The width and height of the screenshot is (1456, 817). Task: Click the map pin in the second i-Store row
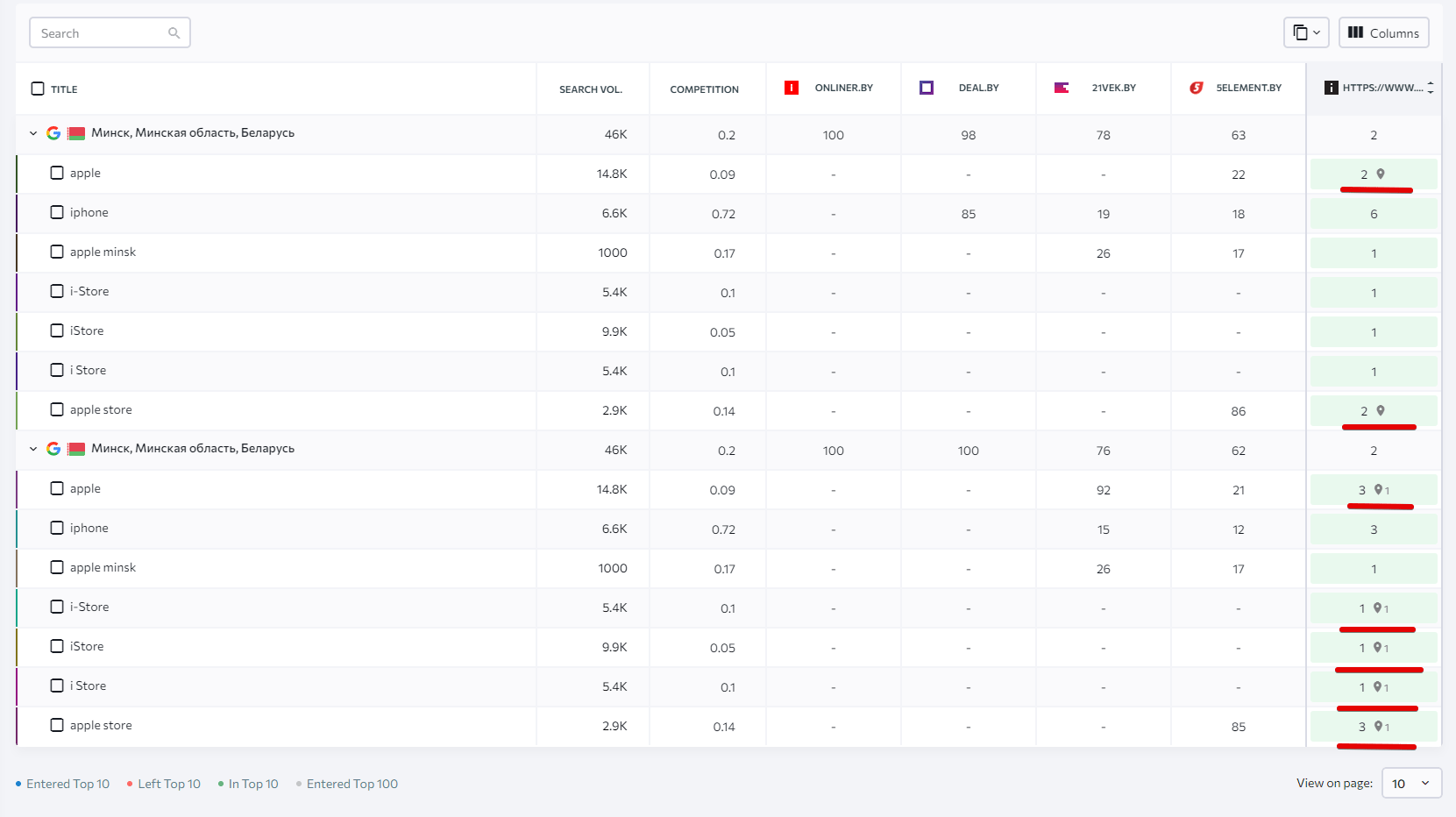point(1379,607)
